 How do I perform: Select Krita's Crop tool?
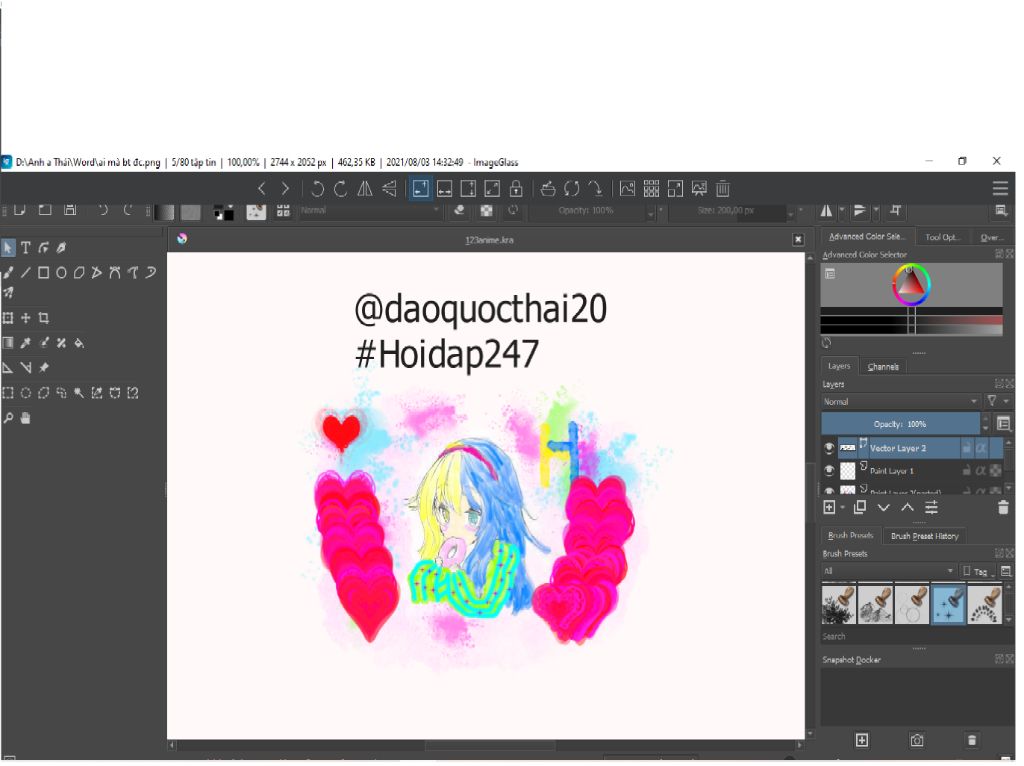[x=44, y=319]
